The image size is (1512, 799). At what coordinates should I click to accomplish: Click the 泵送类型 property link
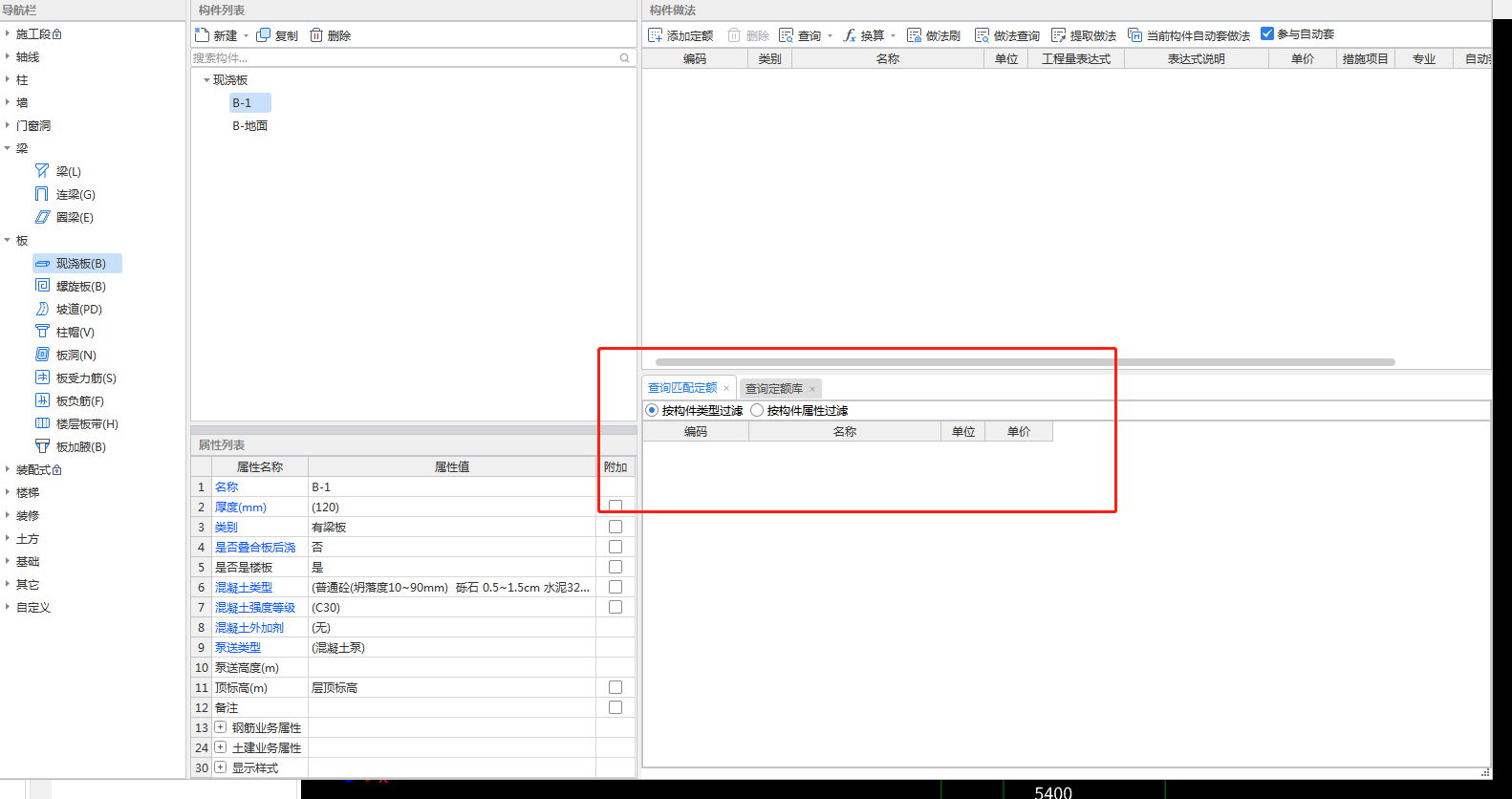coord(238,647)
